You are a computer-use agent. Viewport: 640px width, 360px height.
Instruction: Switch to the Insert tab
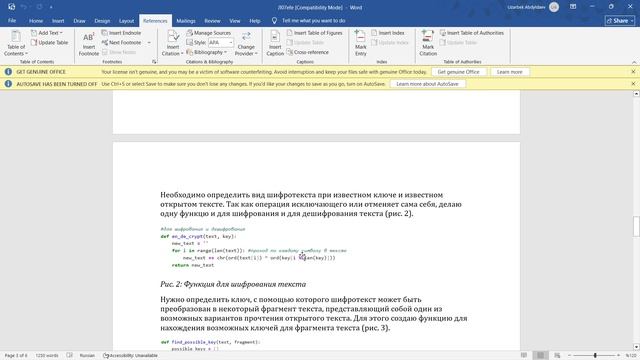pyautogui.click(x=58, y=20)
